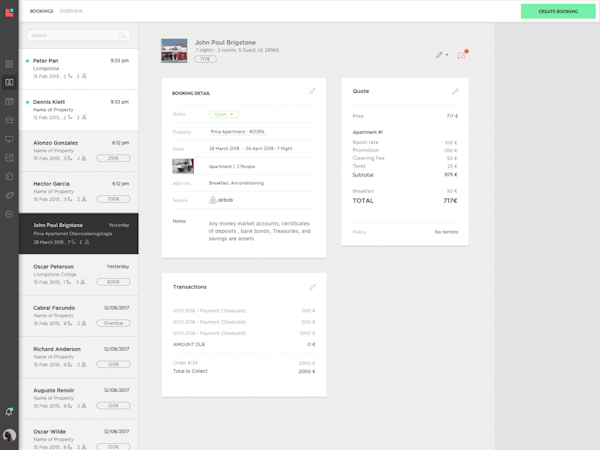The image size is (600, 450).
Task: Click the Search bookings field
Action: coord(78,35)
